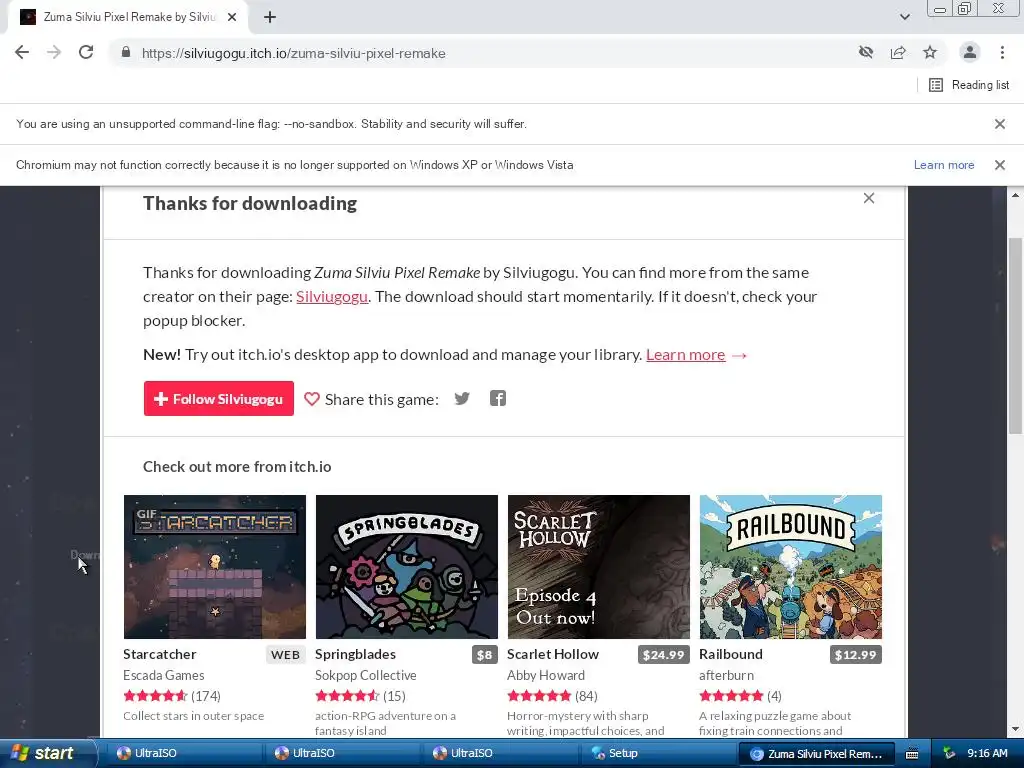
Task: Click the Starcatcher star rating (174)
Action: [172, 696]
